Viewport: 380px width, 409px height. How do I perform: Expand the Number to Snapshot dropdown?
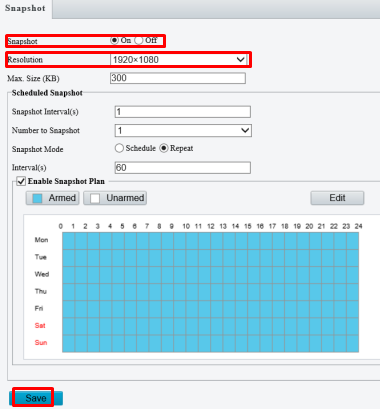click(x=183, y=130)
